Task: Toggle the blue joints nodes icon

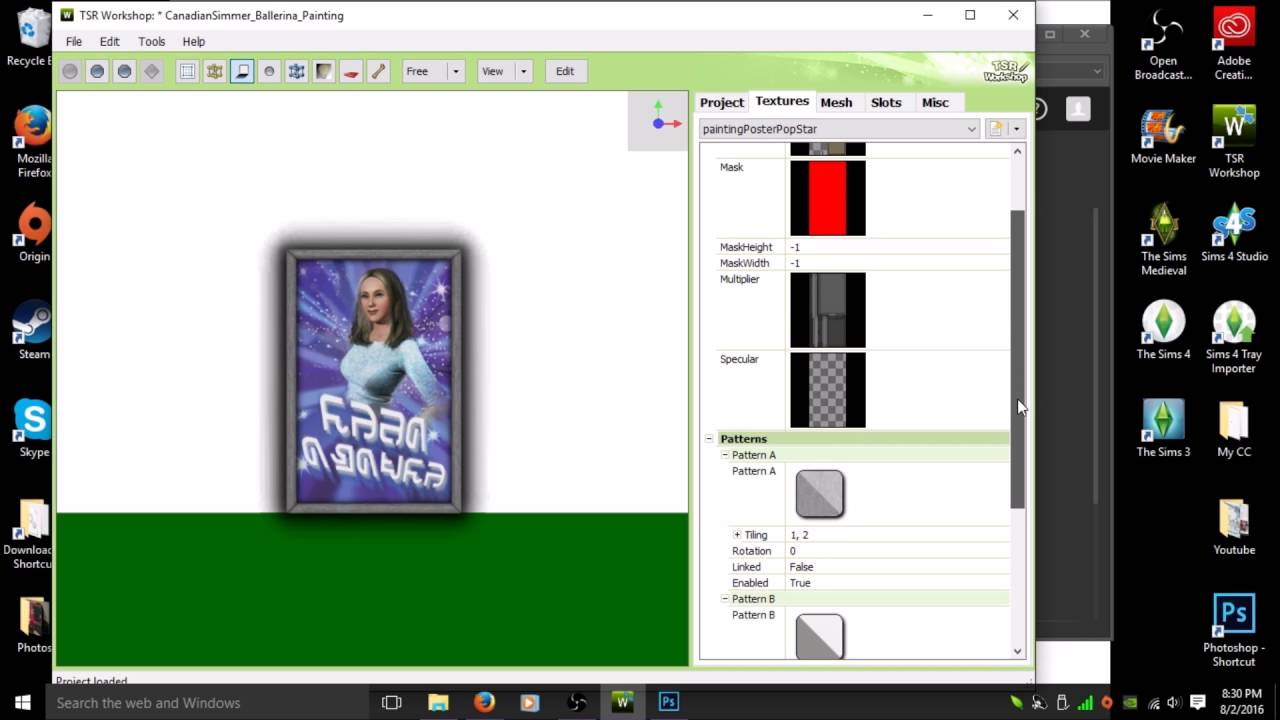Action: point(296,71)
